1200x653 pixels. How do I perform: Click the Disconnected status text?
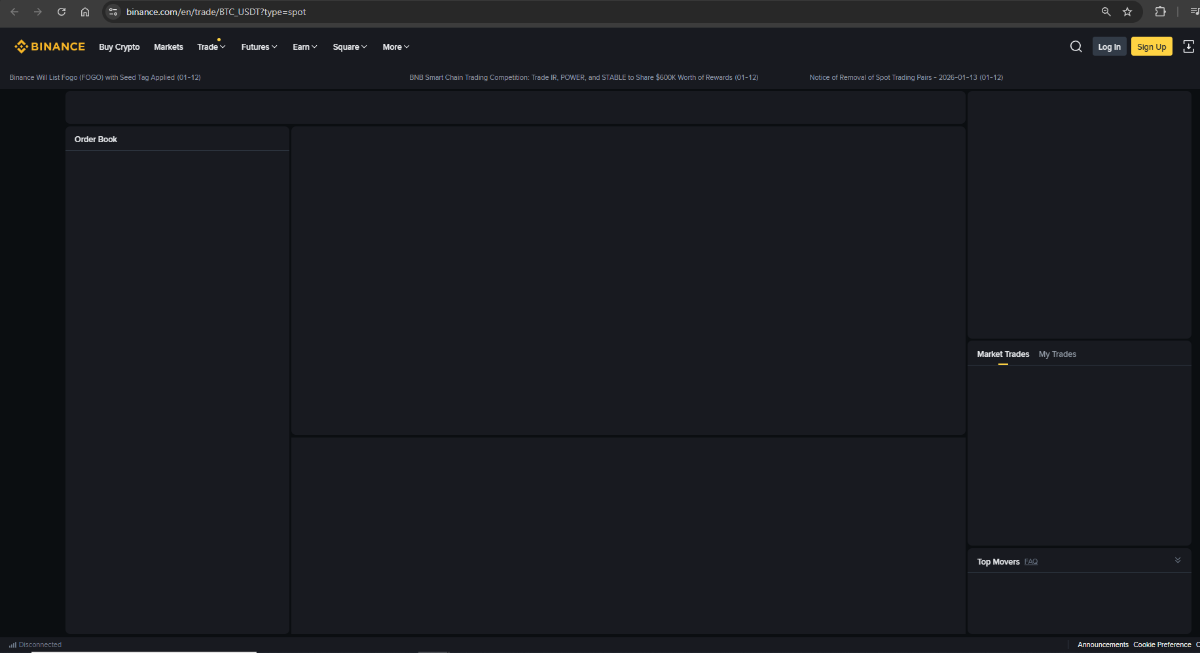pyautogui.click(x=40, y=645)
